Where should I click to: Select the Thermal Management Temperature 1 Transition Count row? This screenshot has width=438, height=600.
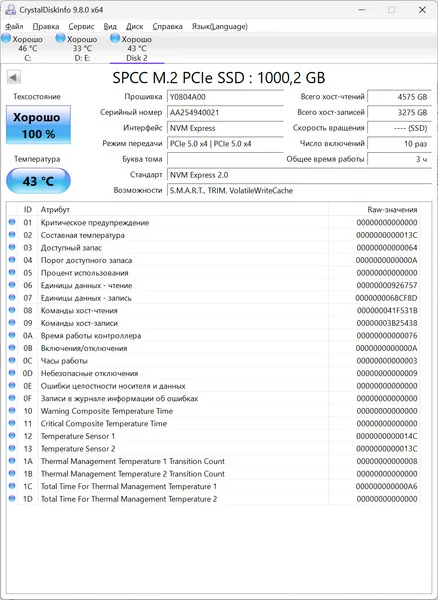coord(213,461)
